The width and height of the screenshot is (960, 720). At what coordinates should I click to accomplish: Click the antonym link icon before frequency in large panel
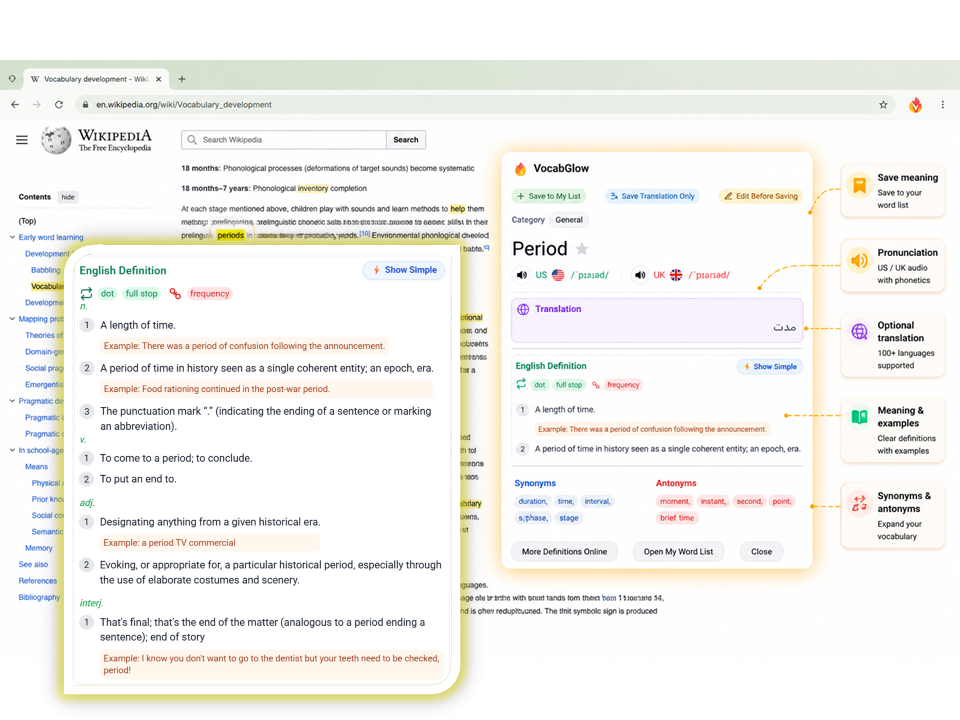175,293
